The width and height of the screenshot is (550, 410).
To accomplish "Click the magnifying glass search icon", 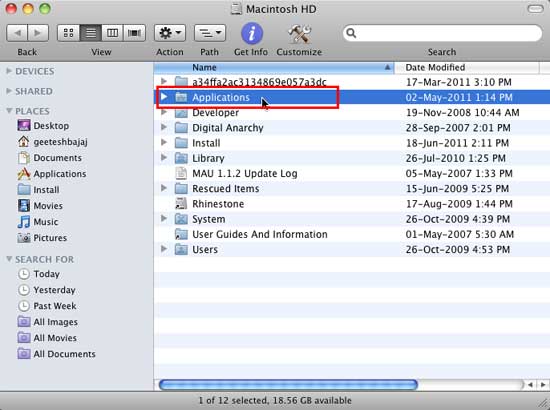I will 351,33.
